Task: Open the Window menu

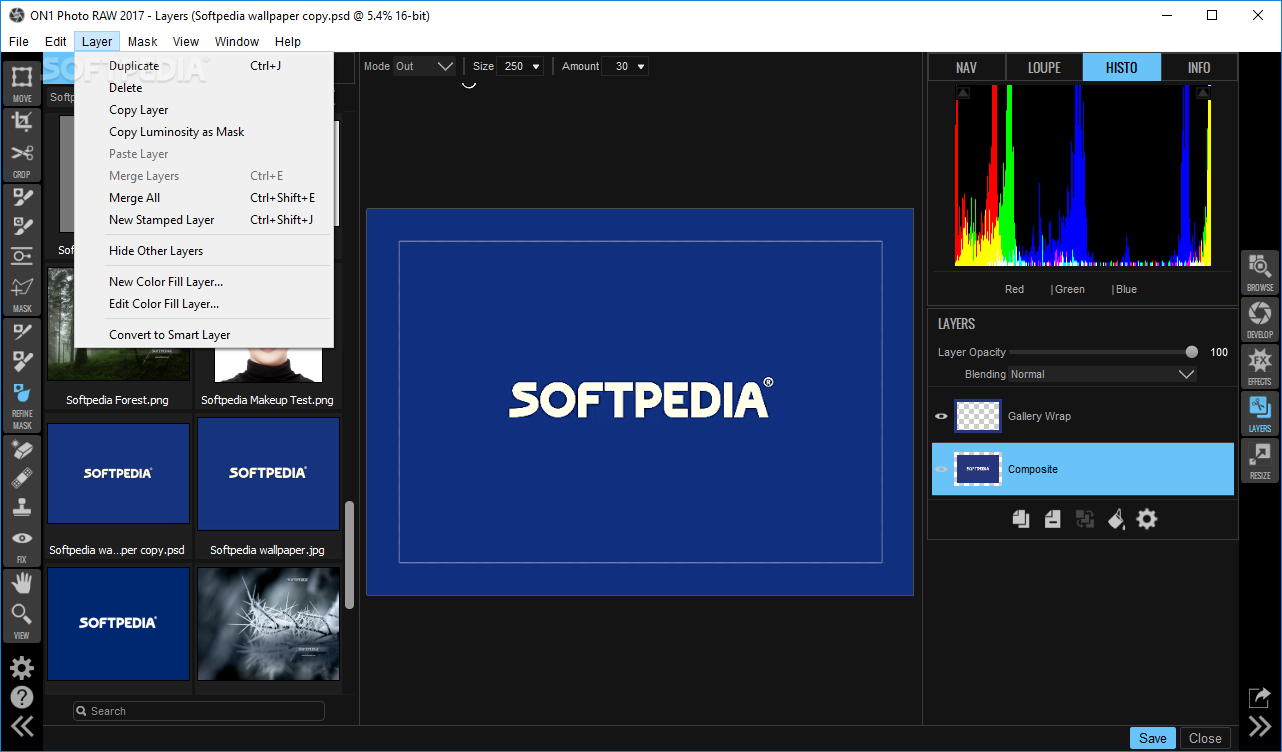Action: click(x=237, y=41)
